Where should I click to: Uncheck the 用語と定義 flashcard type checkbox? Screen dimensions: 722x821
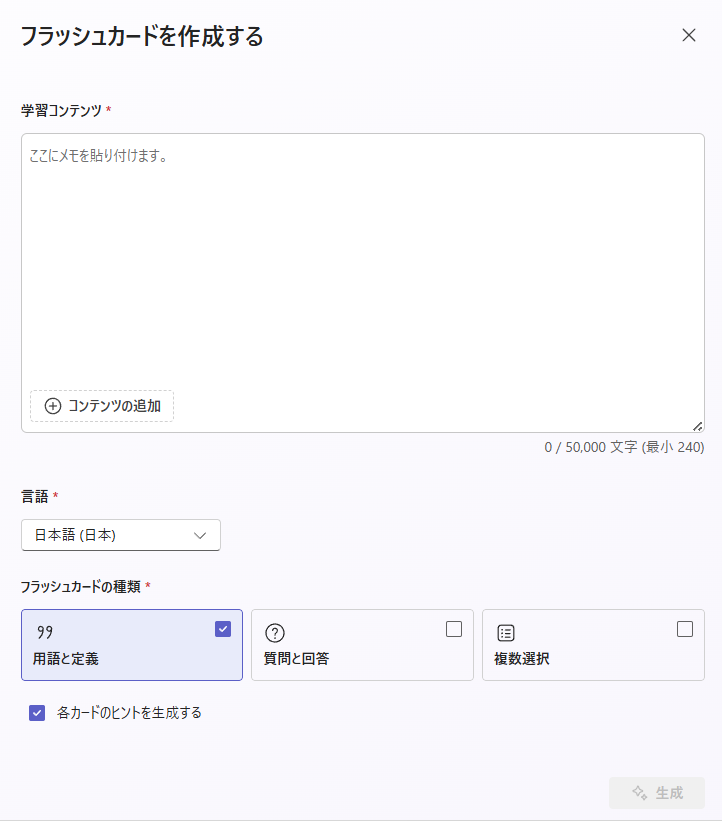224,627
